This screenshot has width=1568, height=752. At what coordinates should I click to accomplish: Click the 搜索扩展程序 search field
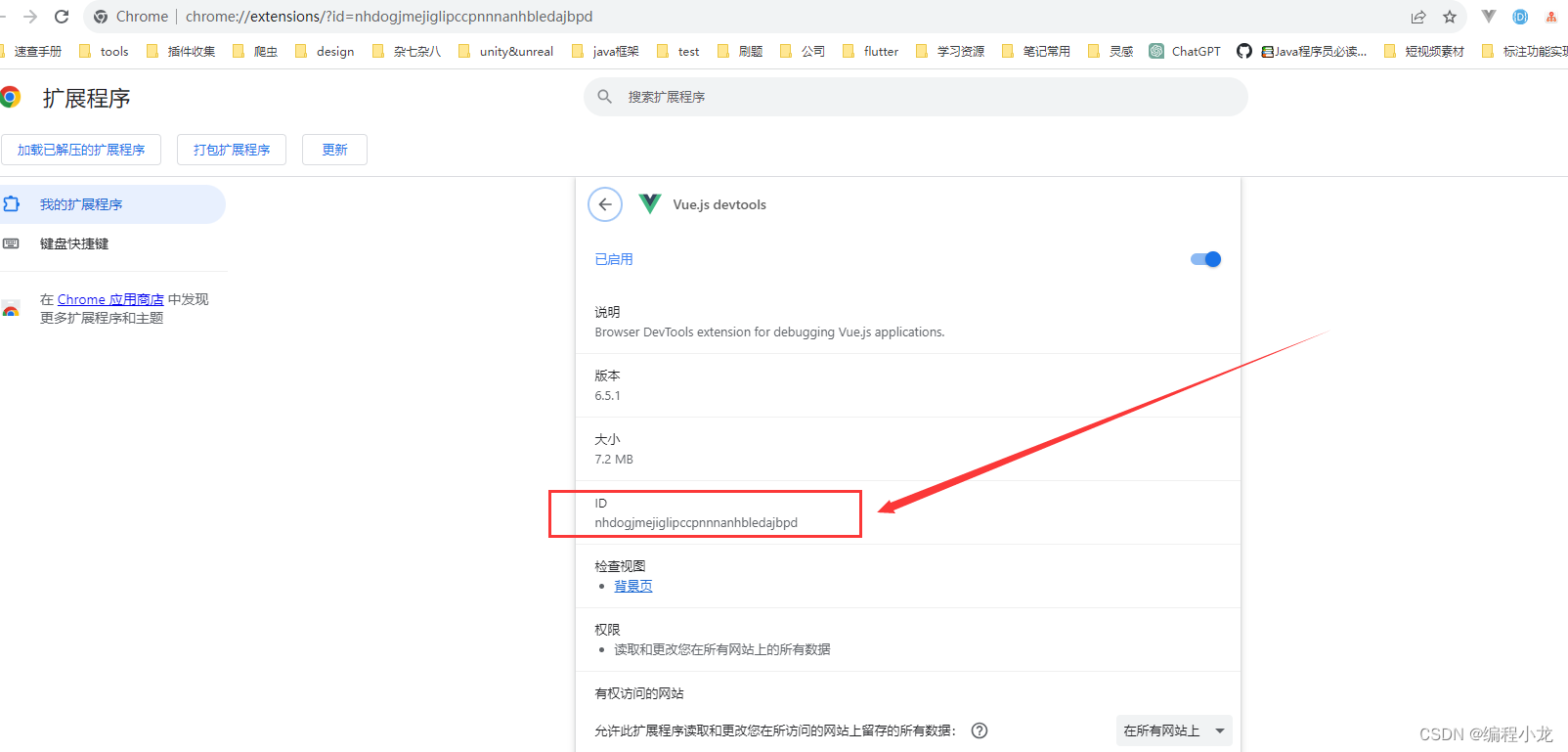tap(916, 97)
